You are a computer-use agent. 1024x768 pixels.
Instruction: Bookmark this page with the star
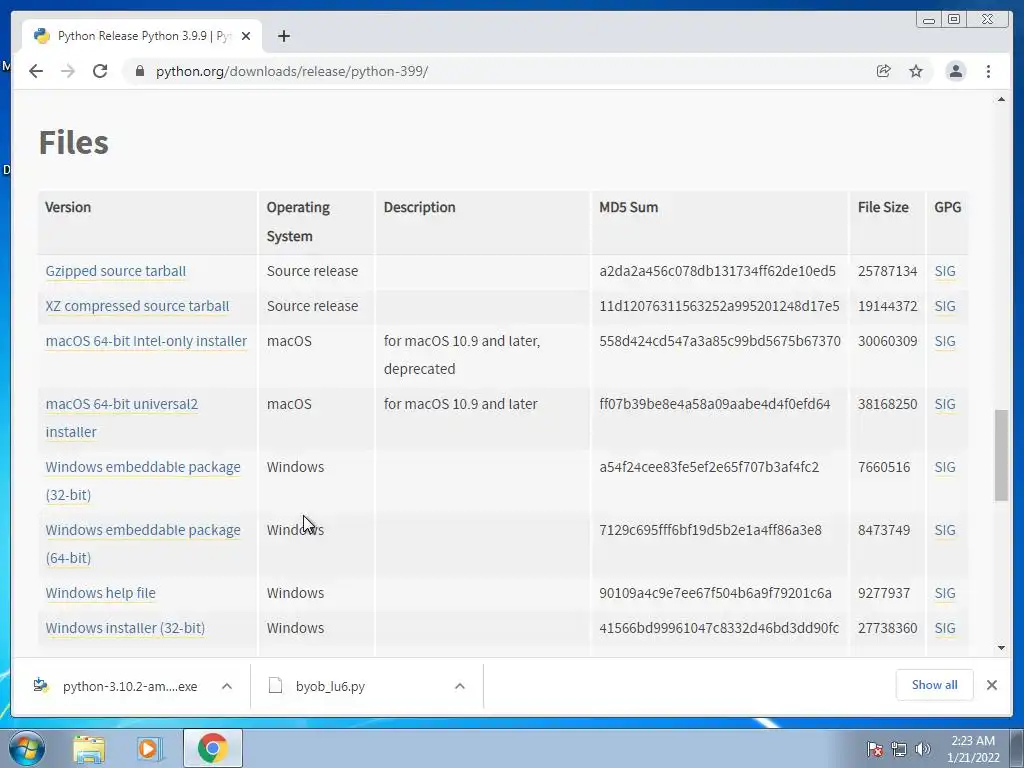tap(916, 71)
